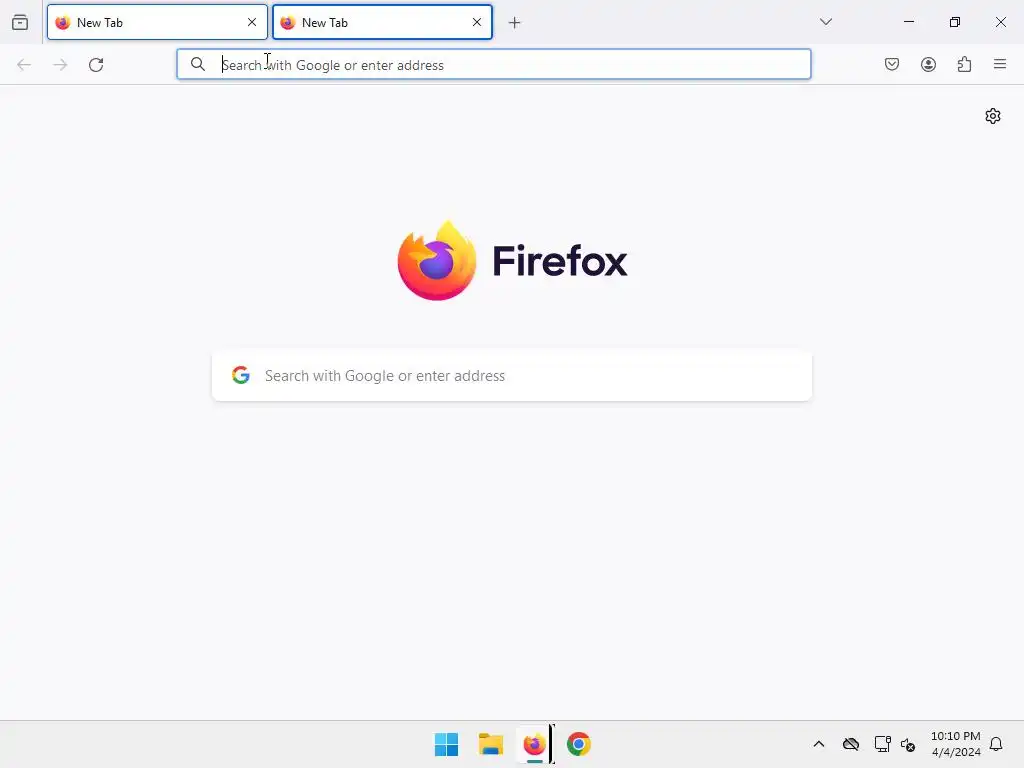The width and height of the screenshot is (1024, 768).
Task: Click the Google icon in page search box
Action: (x=241, y=375)
